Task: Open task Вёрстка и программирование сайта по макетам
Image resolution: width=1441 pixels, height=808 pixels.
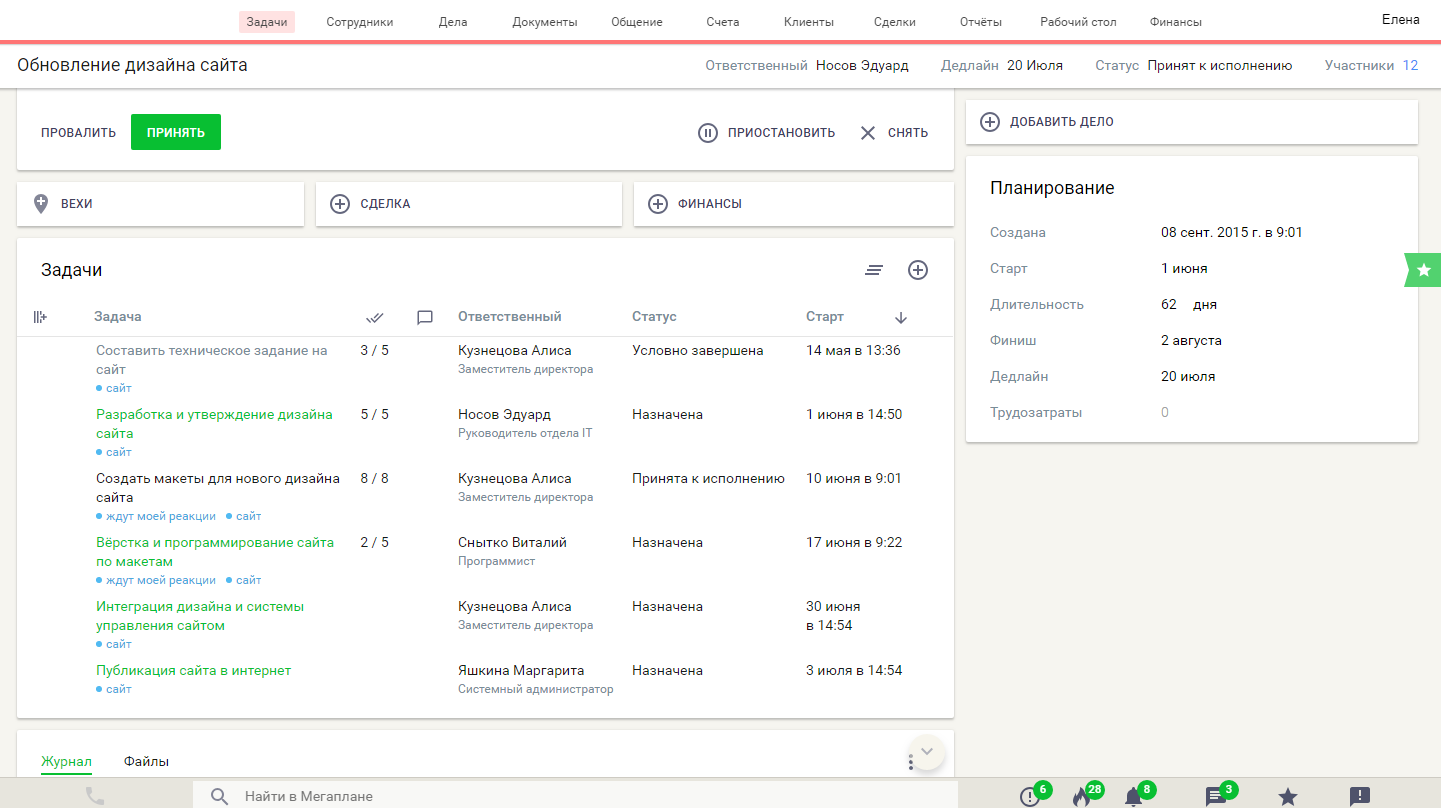Action: click(215, 552)
